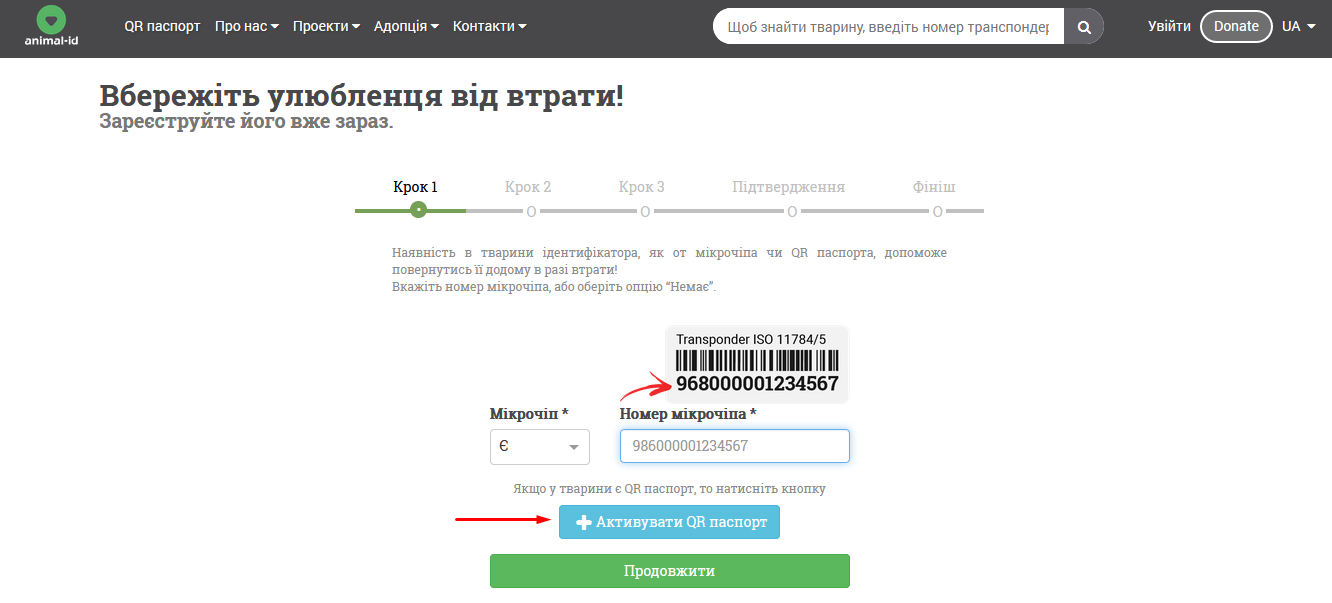Click the transponder number search field
Viewport: 1332px width, 603px height.
tap(888, 27)
